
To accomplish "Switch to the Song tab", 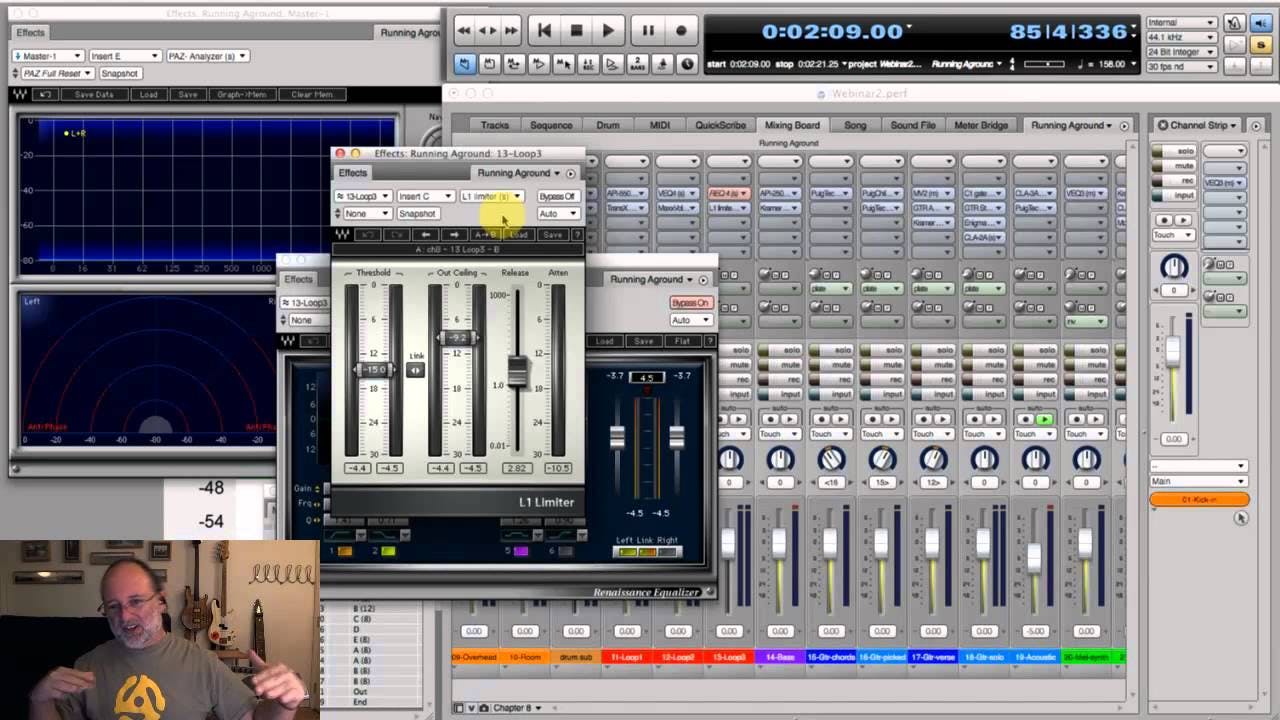I will click(x=855, y=125).
